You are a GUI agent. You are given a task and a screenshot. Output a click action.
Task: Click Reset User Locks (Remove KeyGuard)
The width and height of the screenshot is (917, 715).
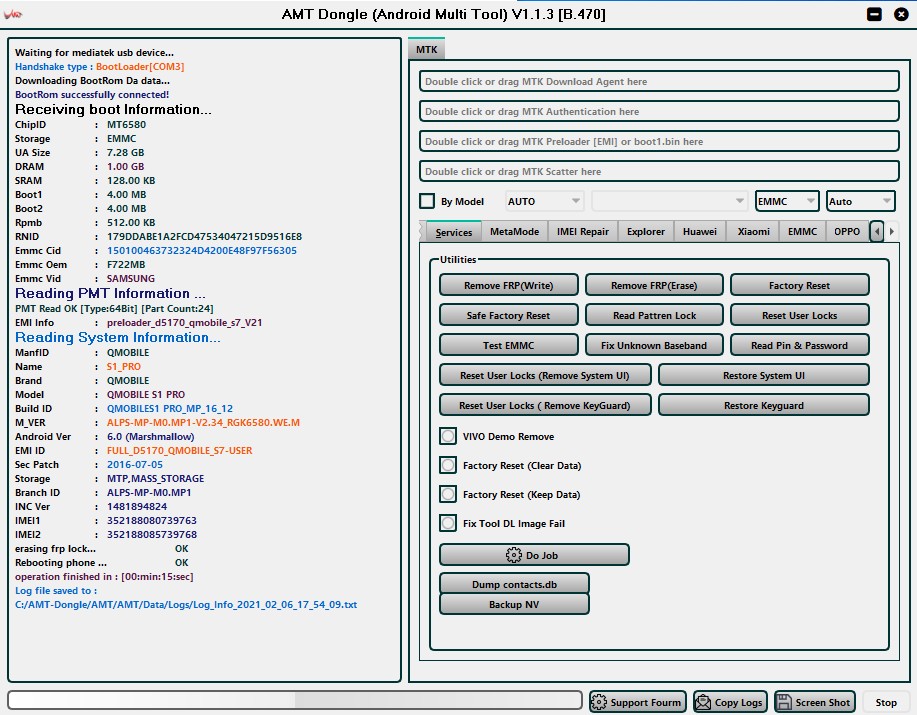click(x=545, y=405)
